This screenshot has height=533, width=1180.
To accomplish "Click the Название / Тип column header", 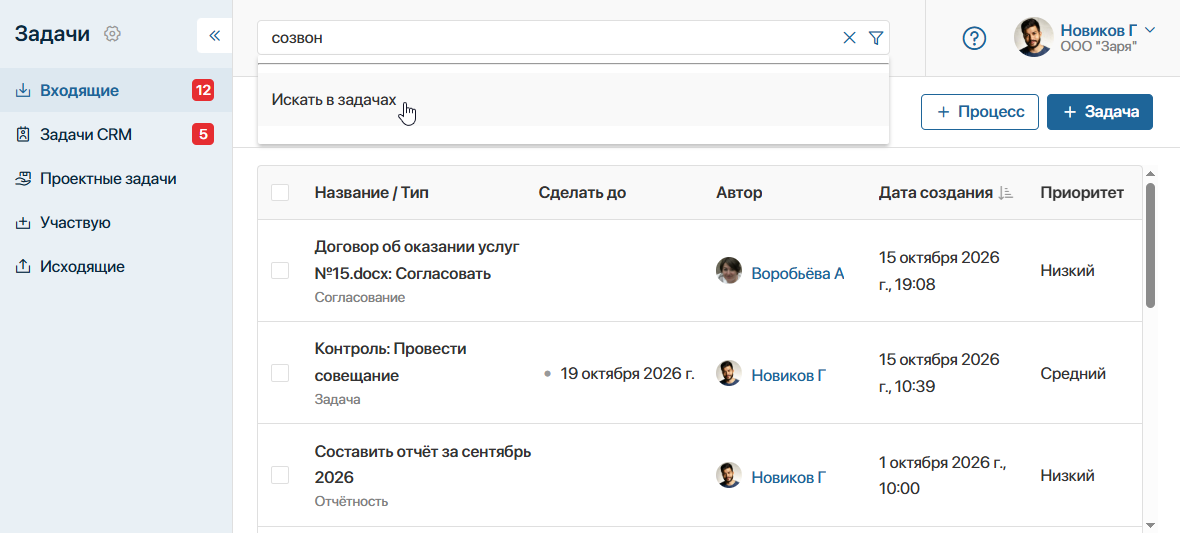I will pyautogui.click(x=372, y=193).
